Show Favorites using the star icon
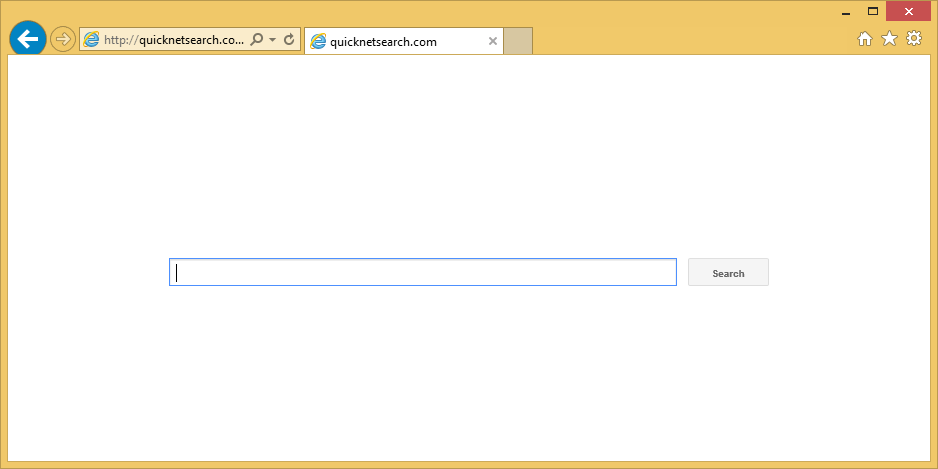Screen dimensions: 938x469 [x=889, y=39]
